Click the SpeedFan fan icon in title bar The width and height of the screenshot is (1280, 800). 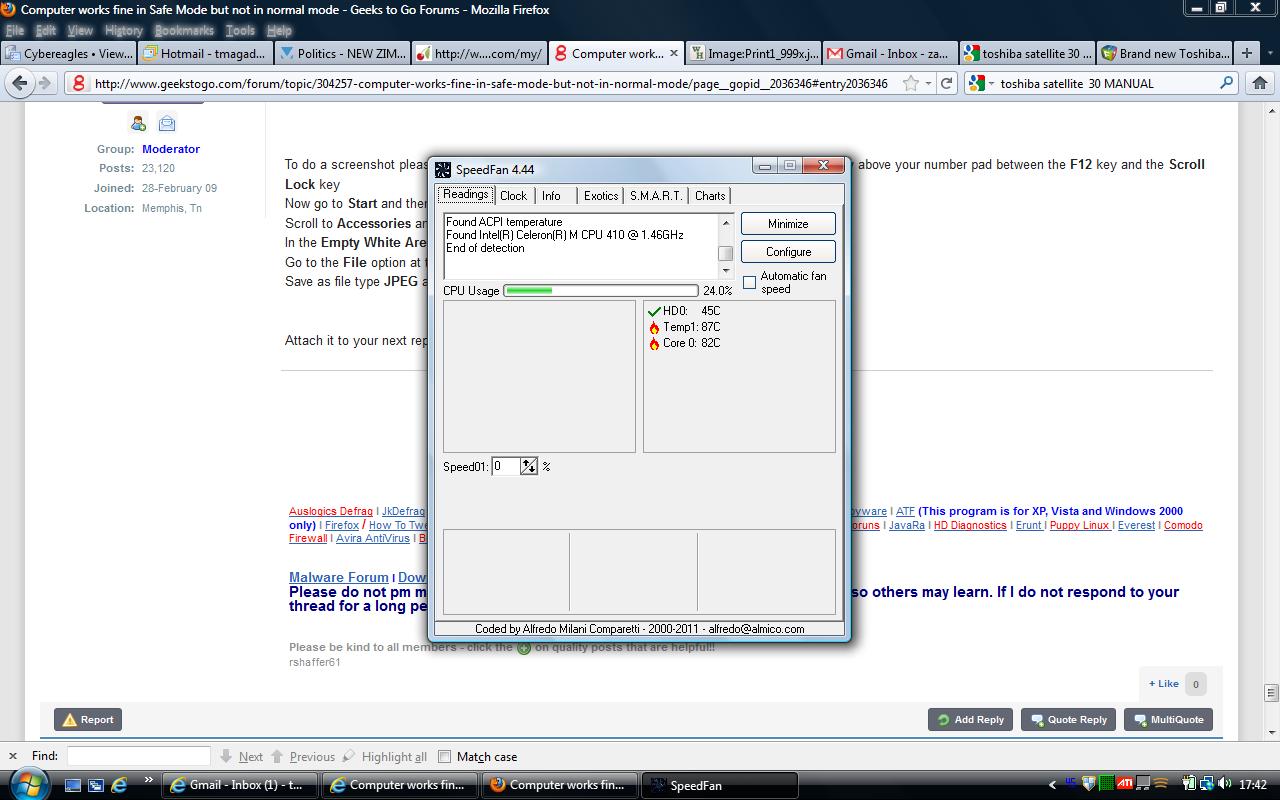(444, 169)
